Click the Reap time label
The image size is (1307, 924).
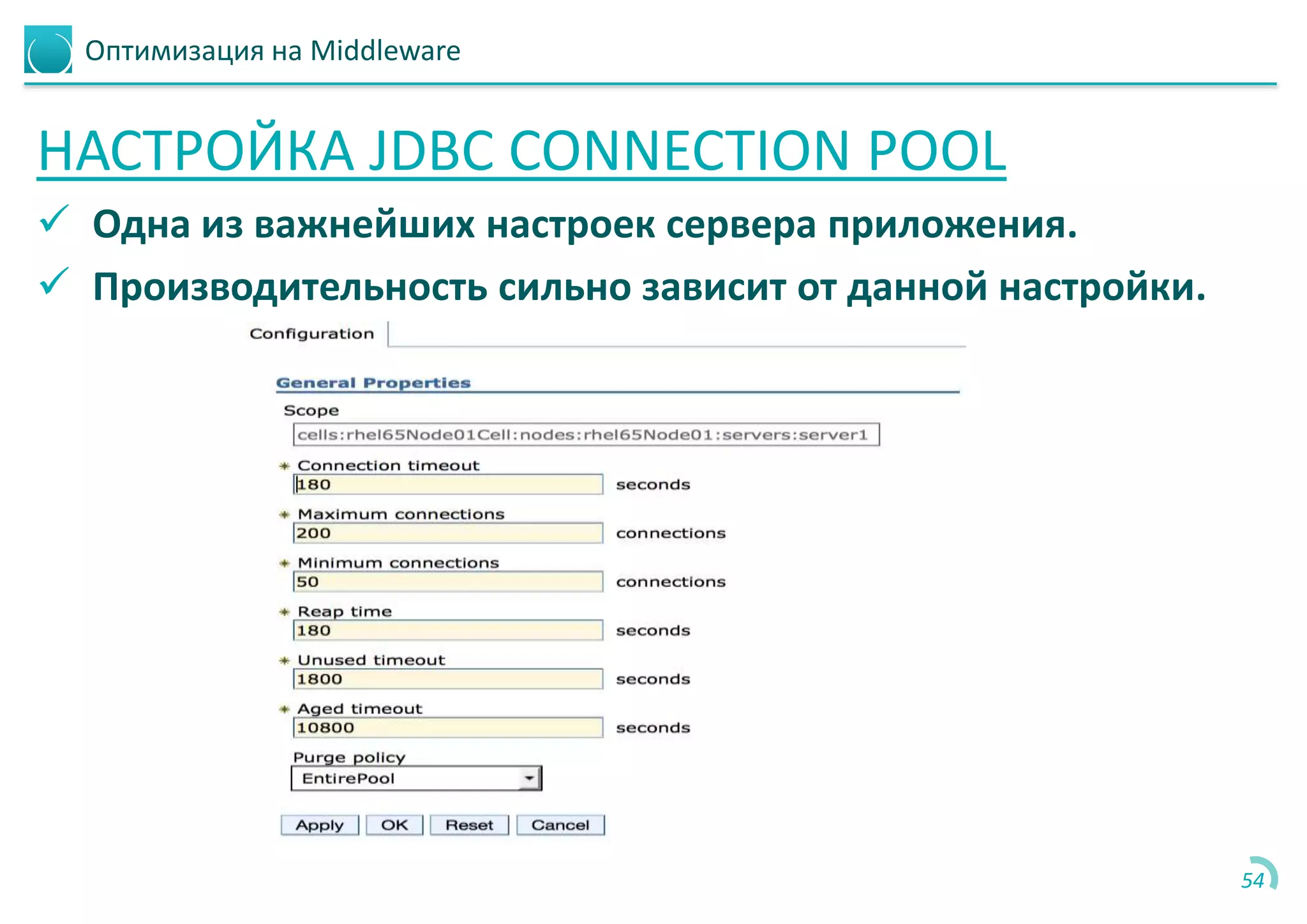point(345,612)
